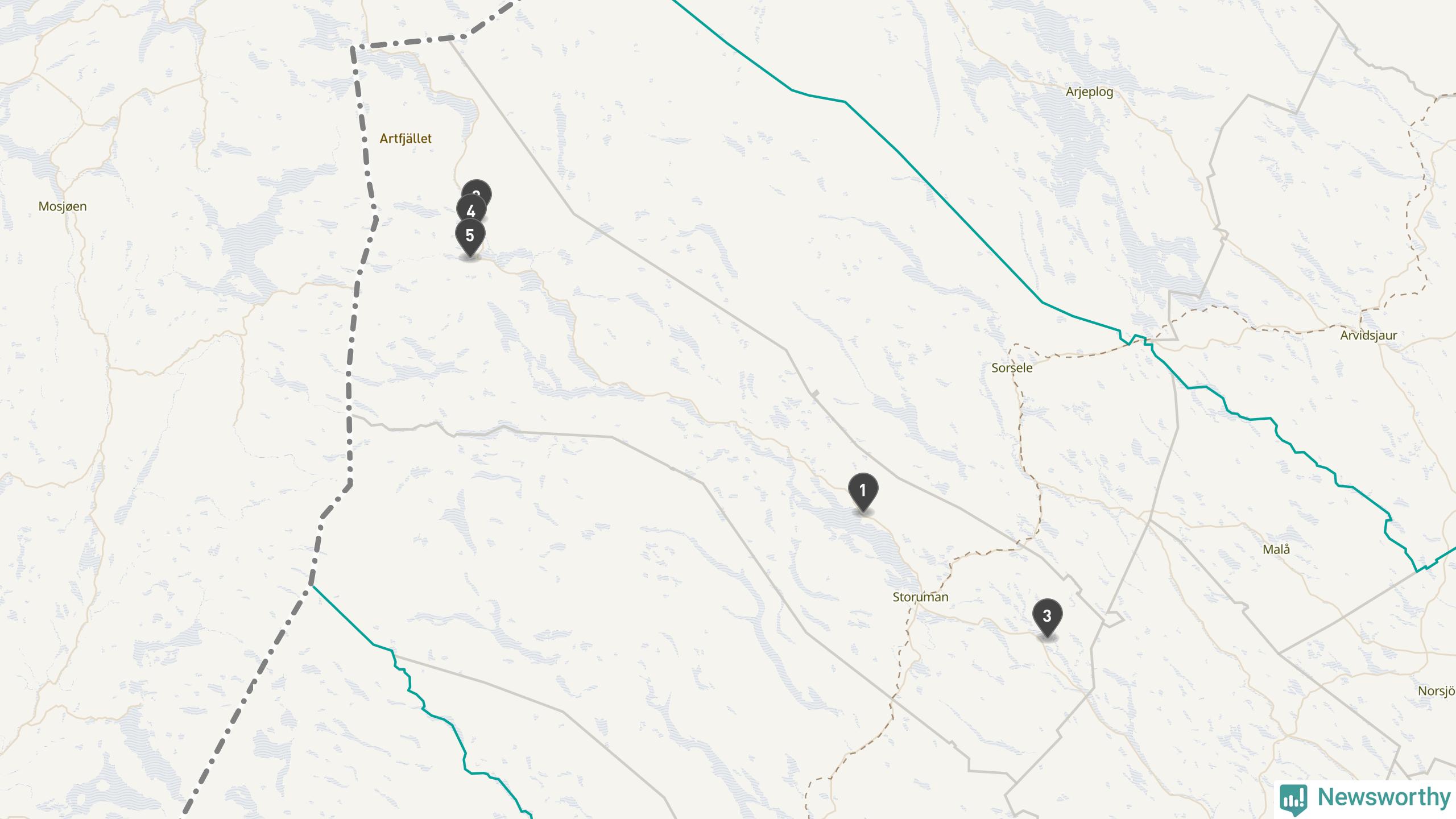This screenshot has height=819, width=1456.
Task: Open map pin labeled 5
Action: (470, 236)
